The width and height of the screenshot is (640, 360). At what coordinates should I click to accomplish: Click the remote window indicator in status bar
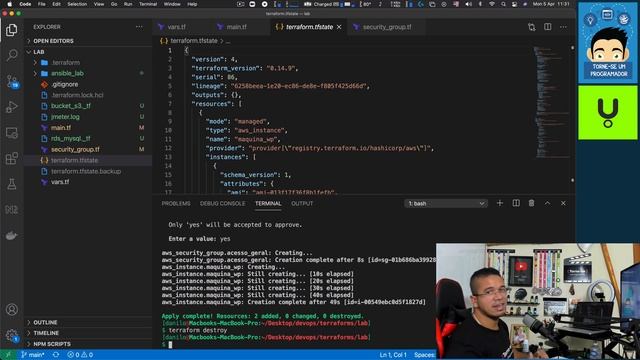pyautogui.click(x=8, y=355)
